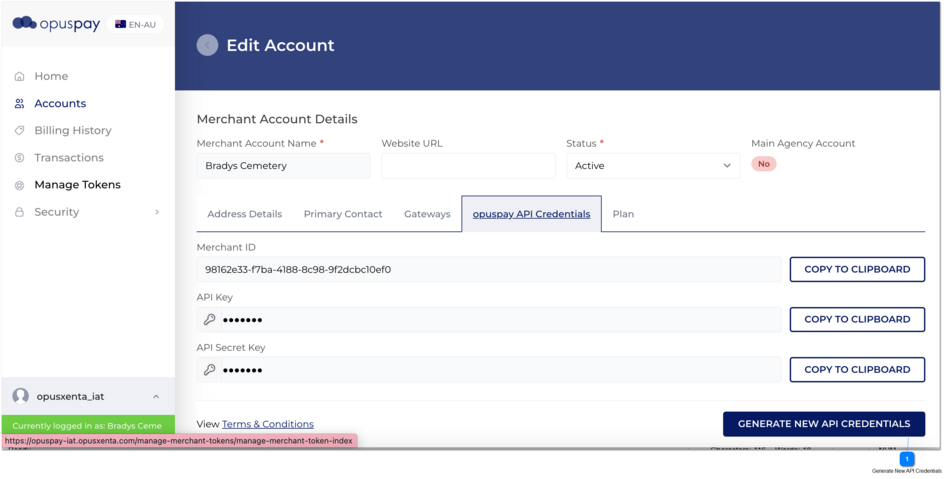Open the Accounts menu item

pyautogui.click(x=60, y=103)
